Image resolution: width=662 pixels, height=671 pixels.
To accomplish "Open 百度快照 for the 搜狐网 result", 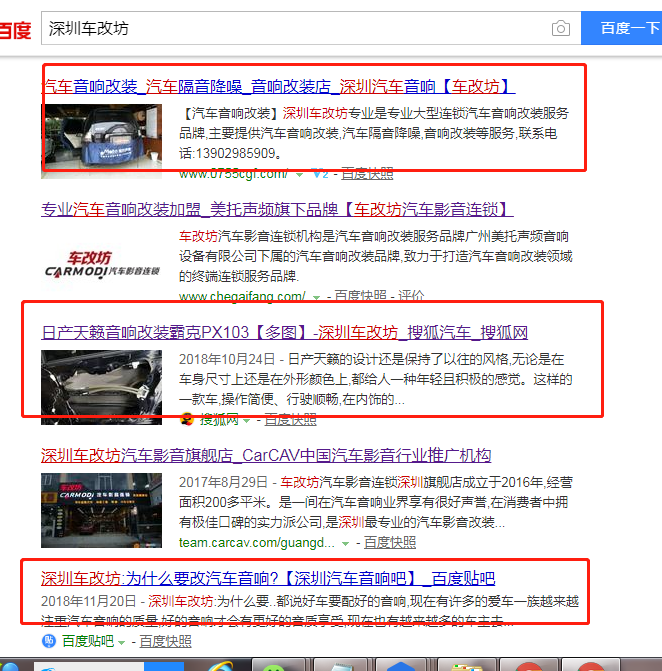I will [x=291, y=420].
